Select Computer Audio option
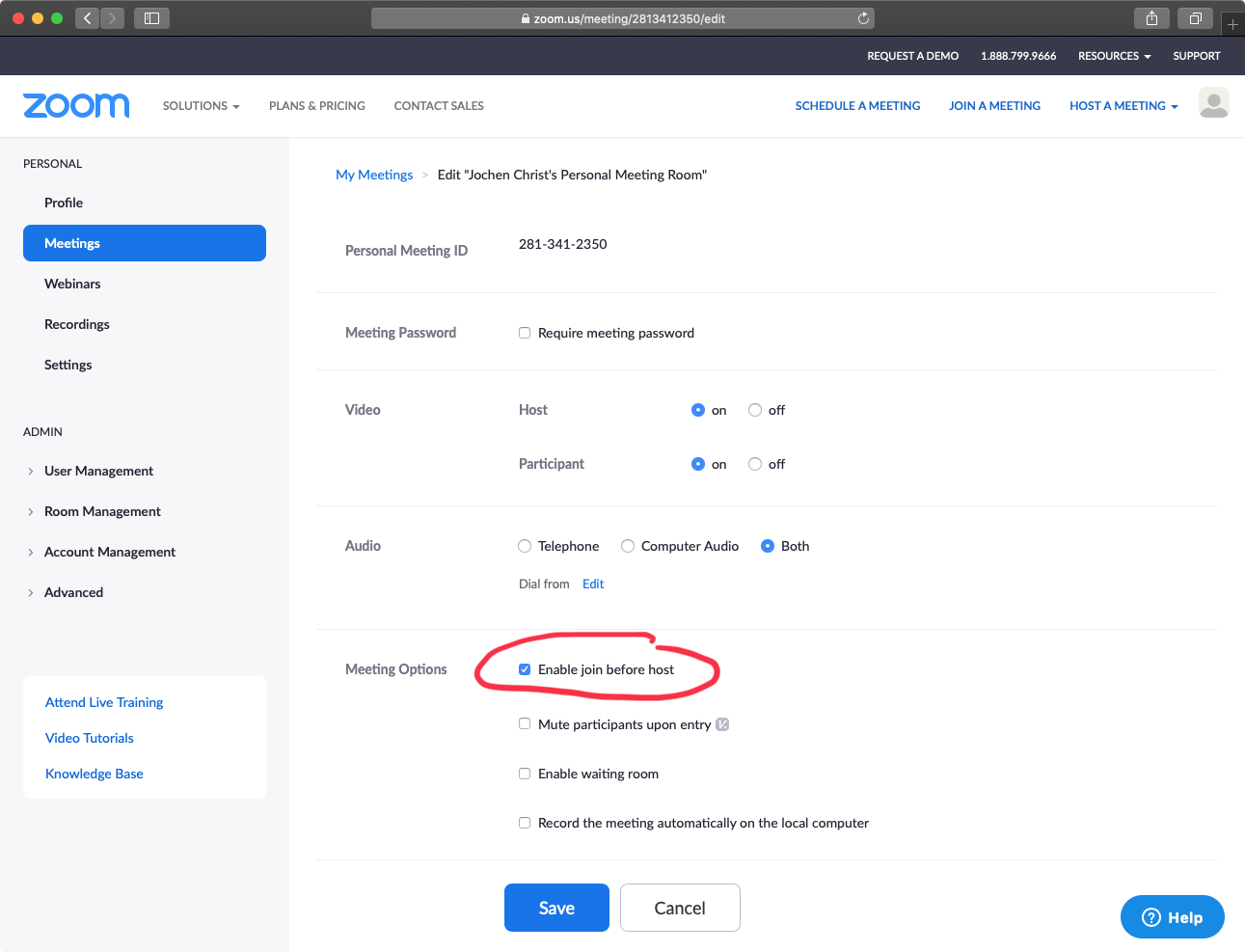Viewport: 1245px width, 952px height. [628, 546]
